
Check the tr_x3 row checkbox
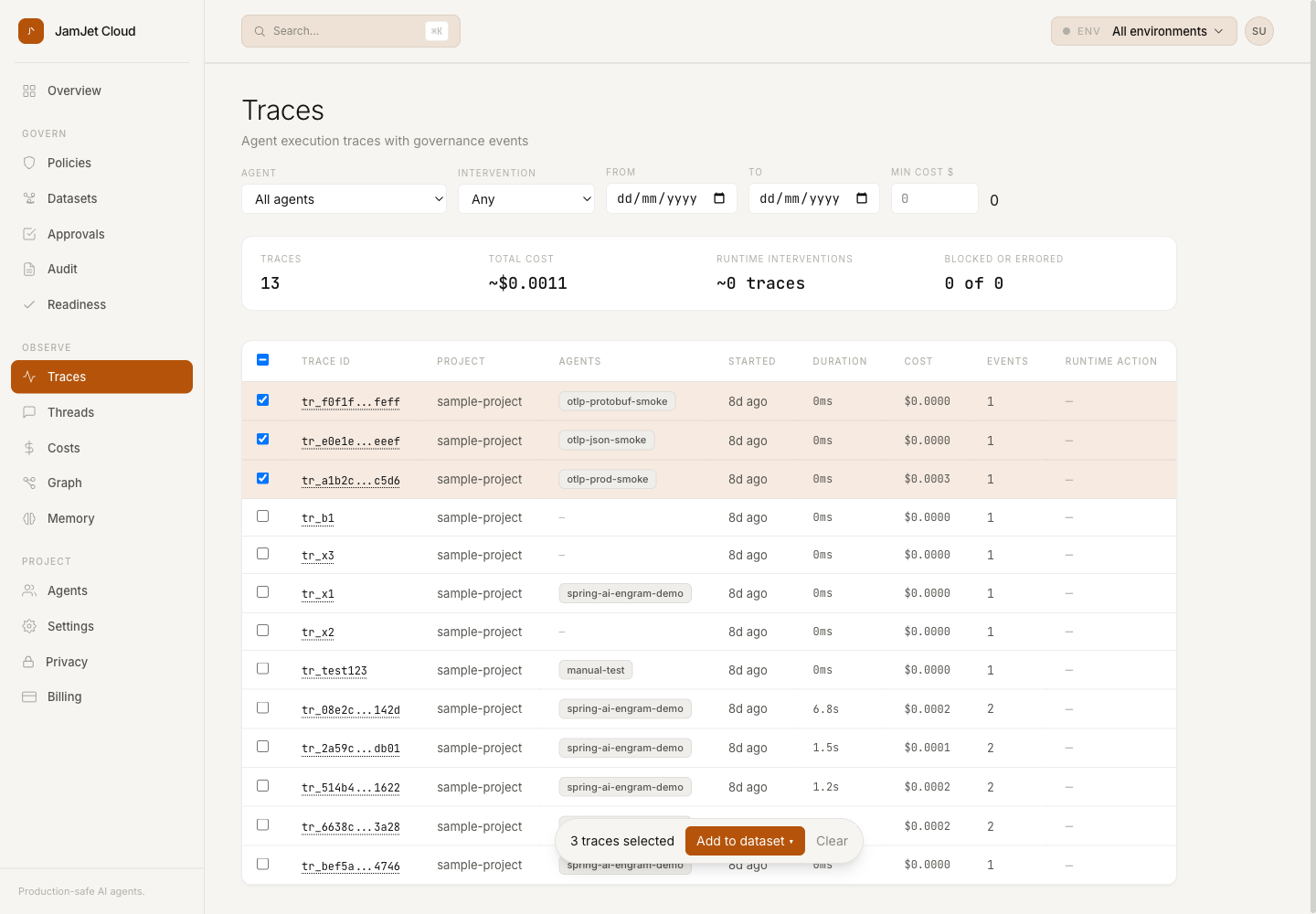click(x=263, y=554)
